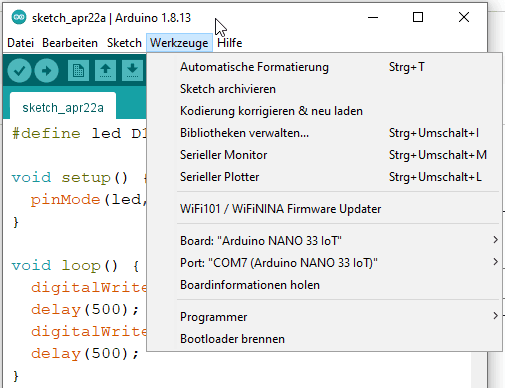Select Boardinformationen holen

pyautogui.click(x=324, y=285)
